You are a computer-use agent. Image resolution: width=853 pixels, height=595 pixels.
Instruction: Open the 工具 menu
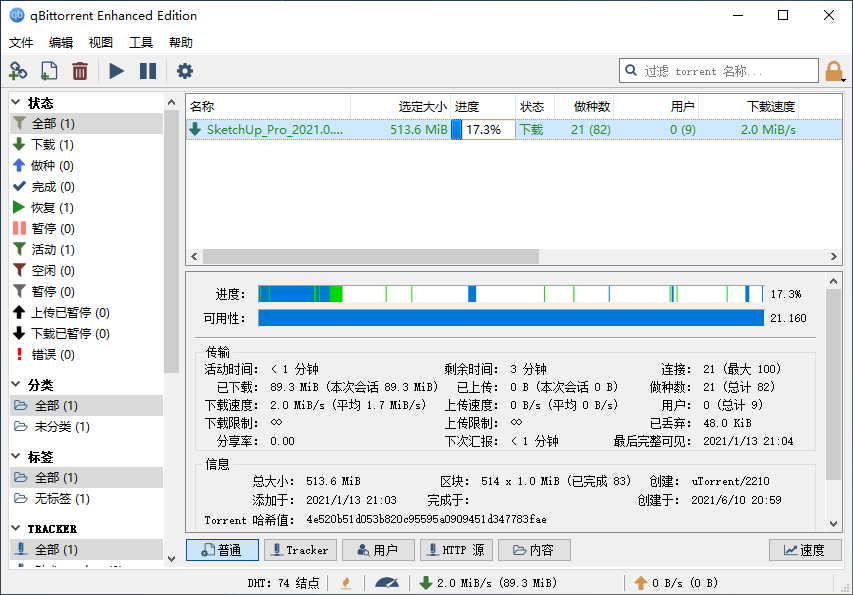click(x=141, y=42)
